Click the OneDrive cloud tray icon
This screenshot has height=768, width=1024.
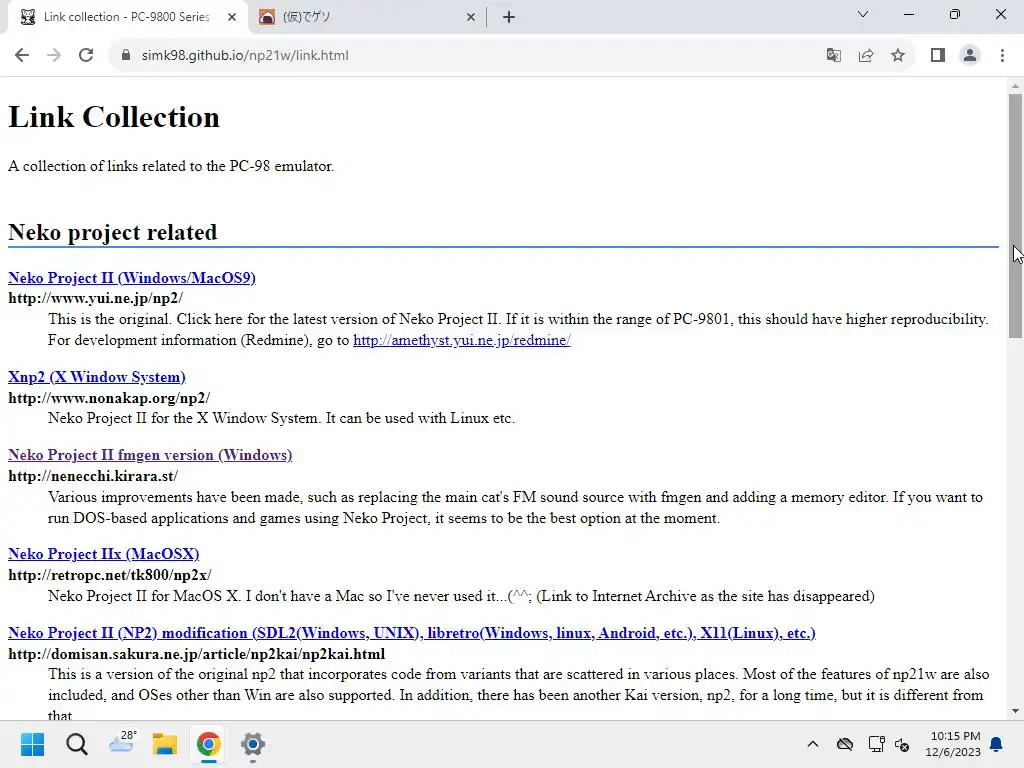[844, 744]
